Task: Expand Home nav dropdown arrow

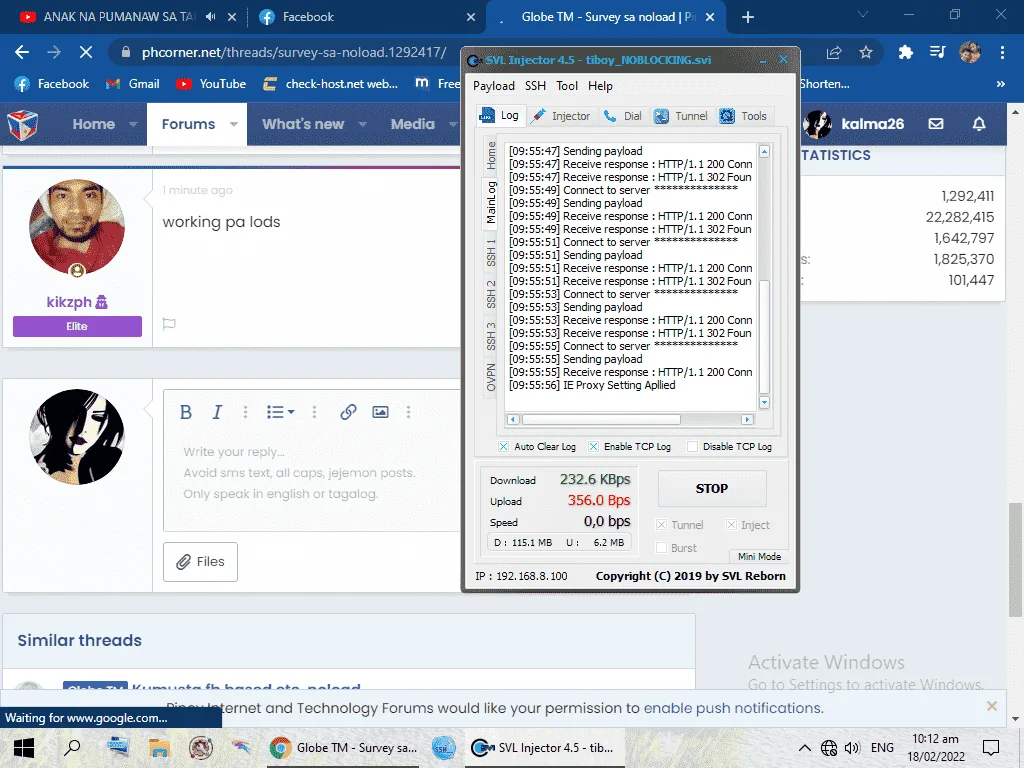Action: [133, 124]
